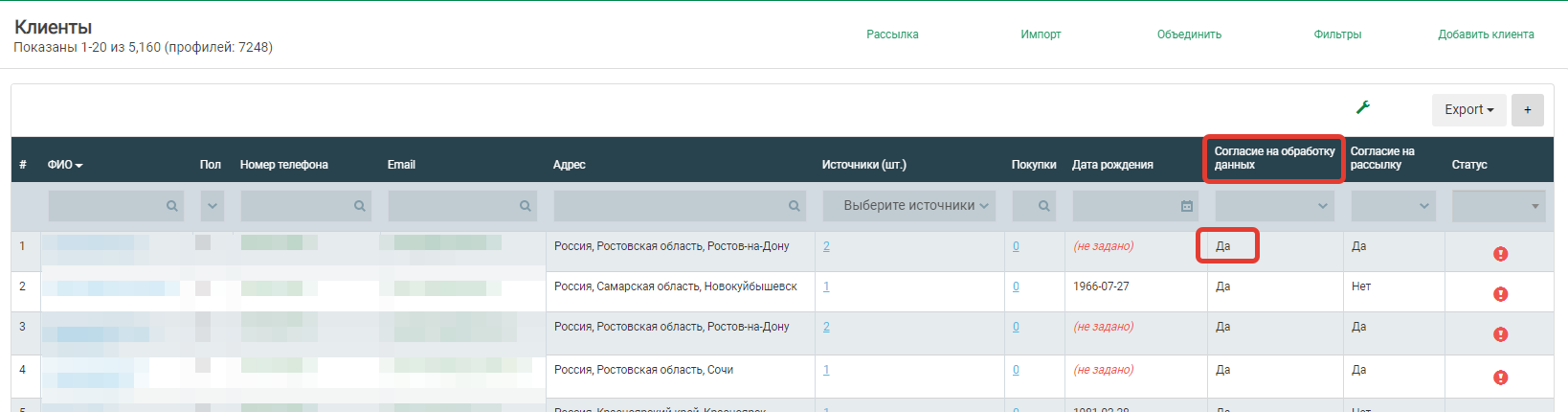
Task: Sort the table by the ФИО column header
Action: [64, 165]
